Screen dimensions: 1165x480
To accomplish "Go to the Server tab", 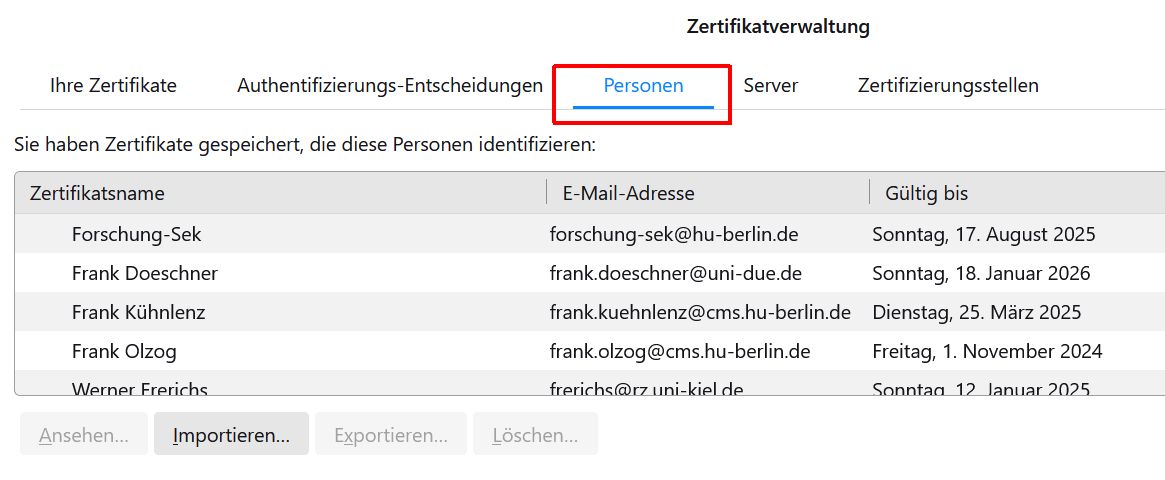I will (770, 86).
